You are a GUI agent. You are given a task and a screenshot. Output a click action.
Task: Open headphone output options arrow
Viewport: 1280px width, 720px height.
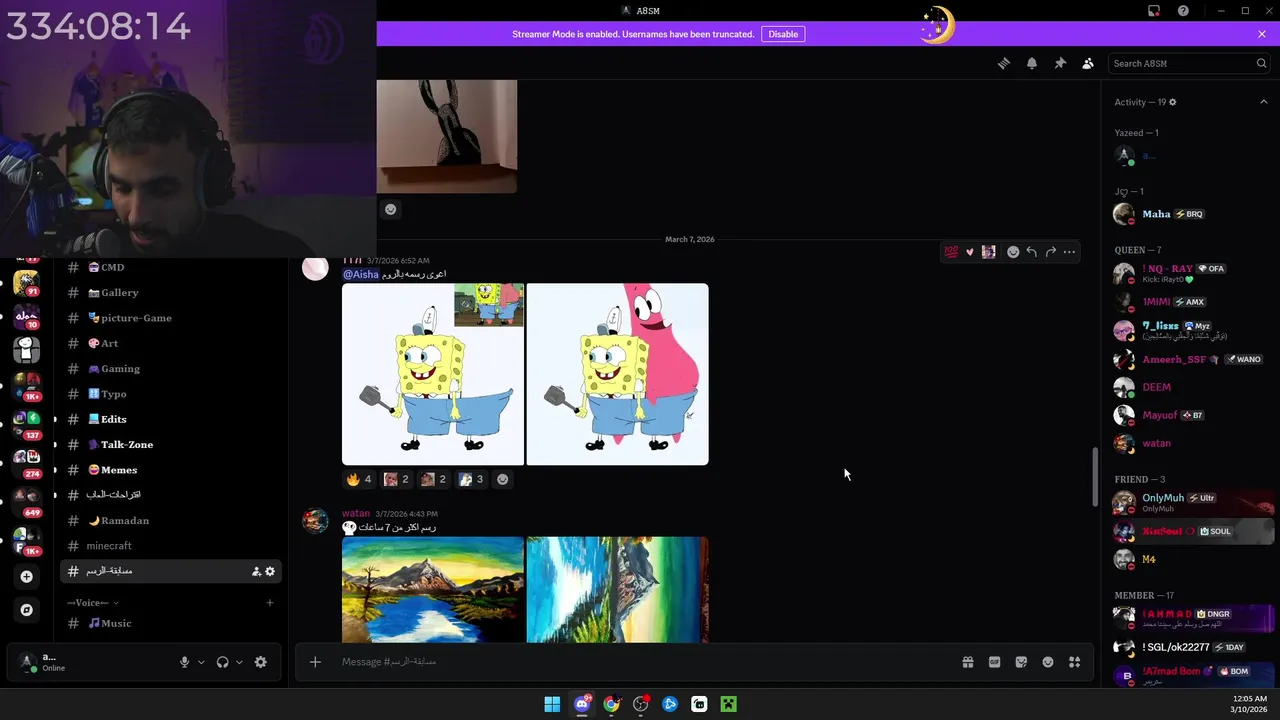pos(239,662)
